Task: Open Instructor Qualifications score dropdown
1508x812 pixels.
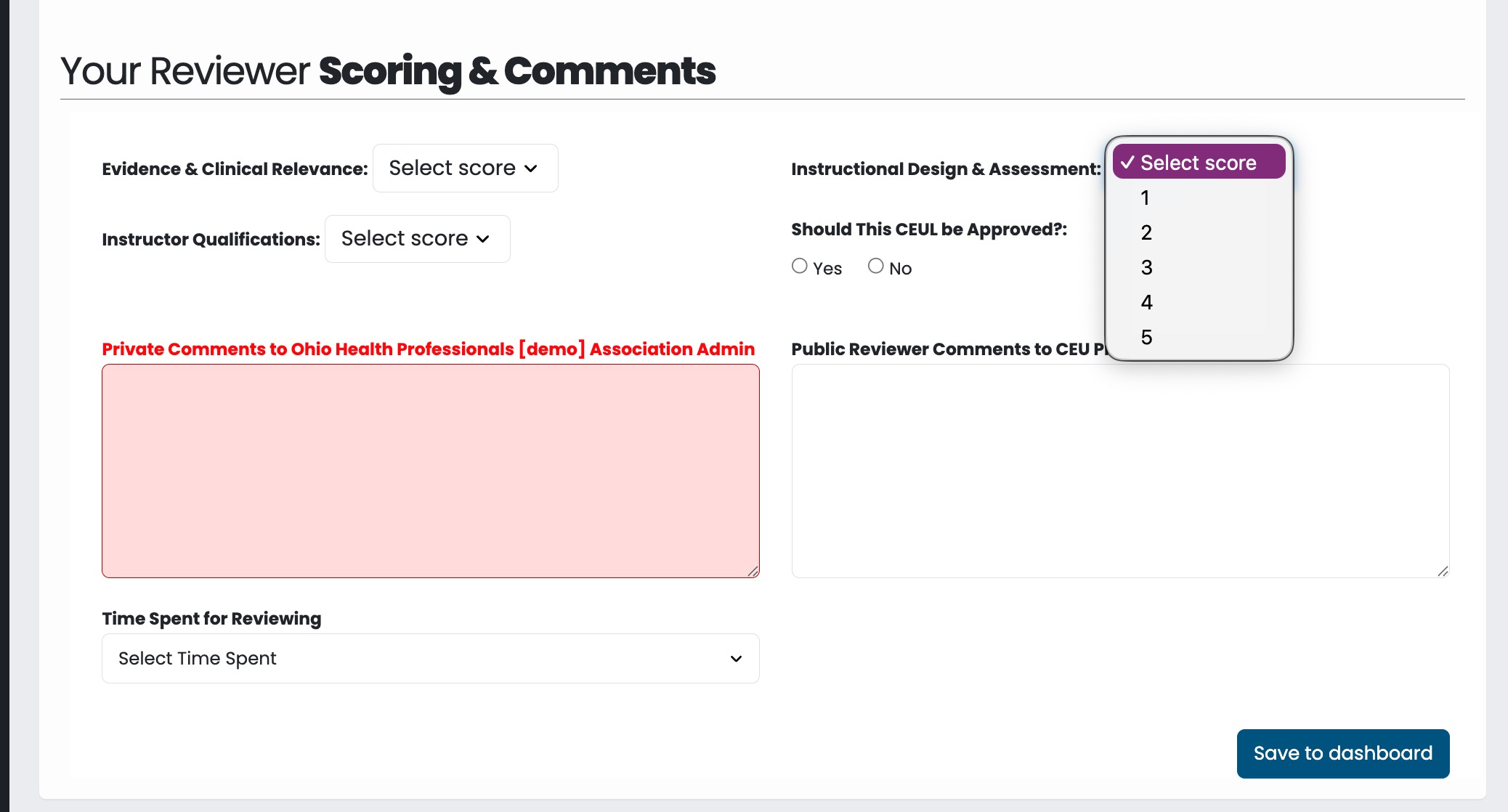Action: pyautogui.click(x=416, y=239)
